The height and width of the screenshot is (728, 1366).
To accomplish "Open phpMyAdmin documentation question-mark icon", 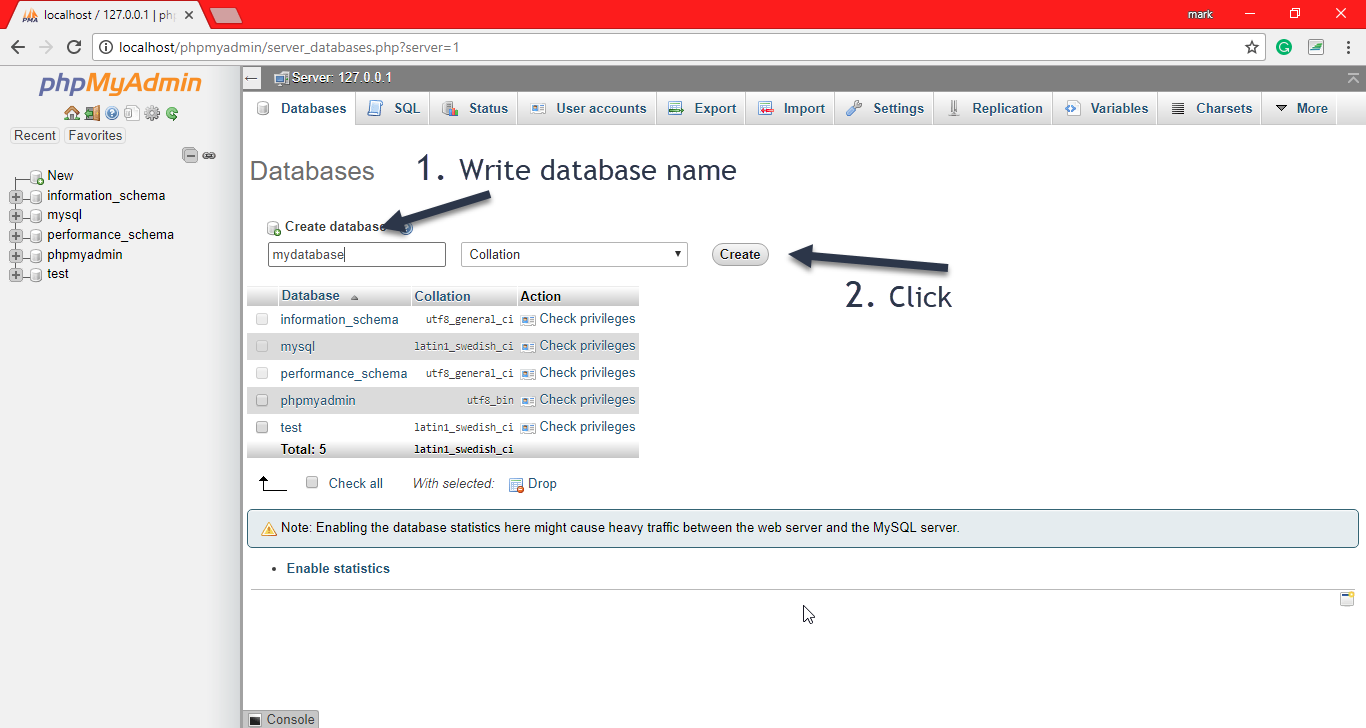I will click(112, 113).
